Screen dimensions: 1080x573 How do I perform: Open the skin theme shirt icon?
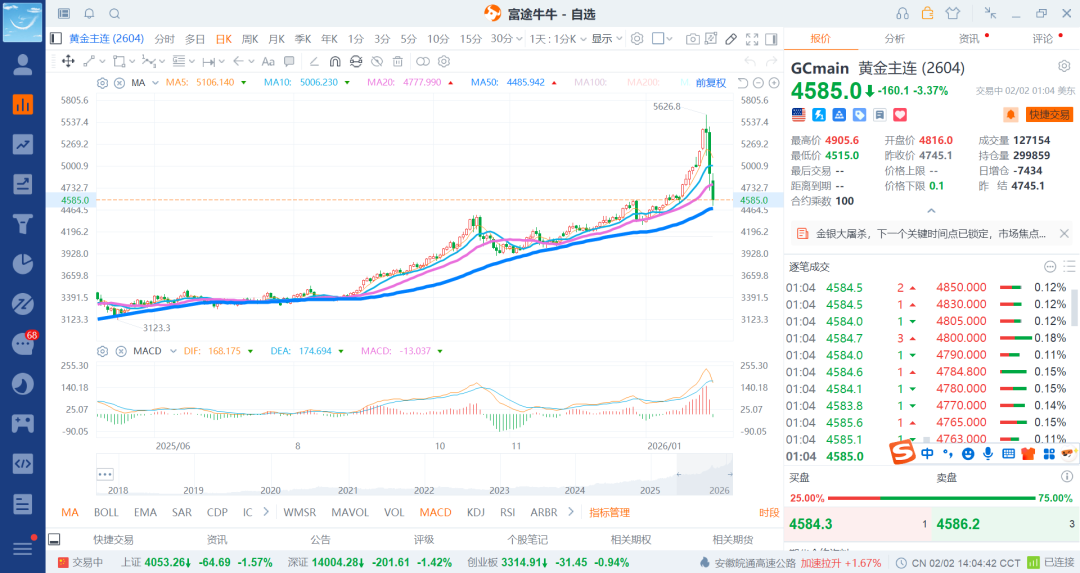pos(953,13)
